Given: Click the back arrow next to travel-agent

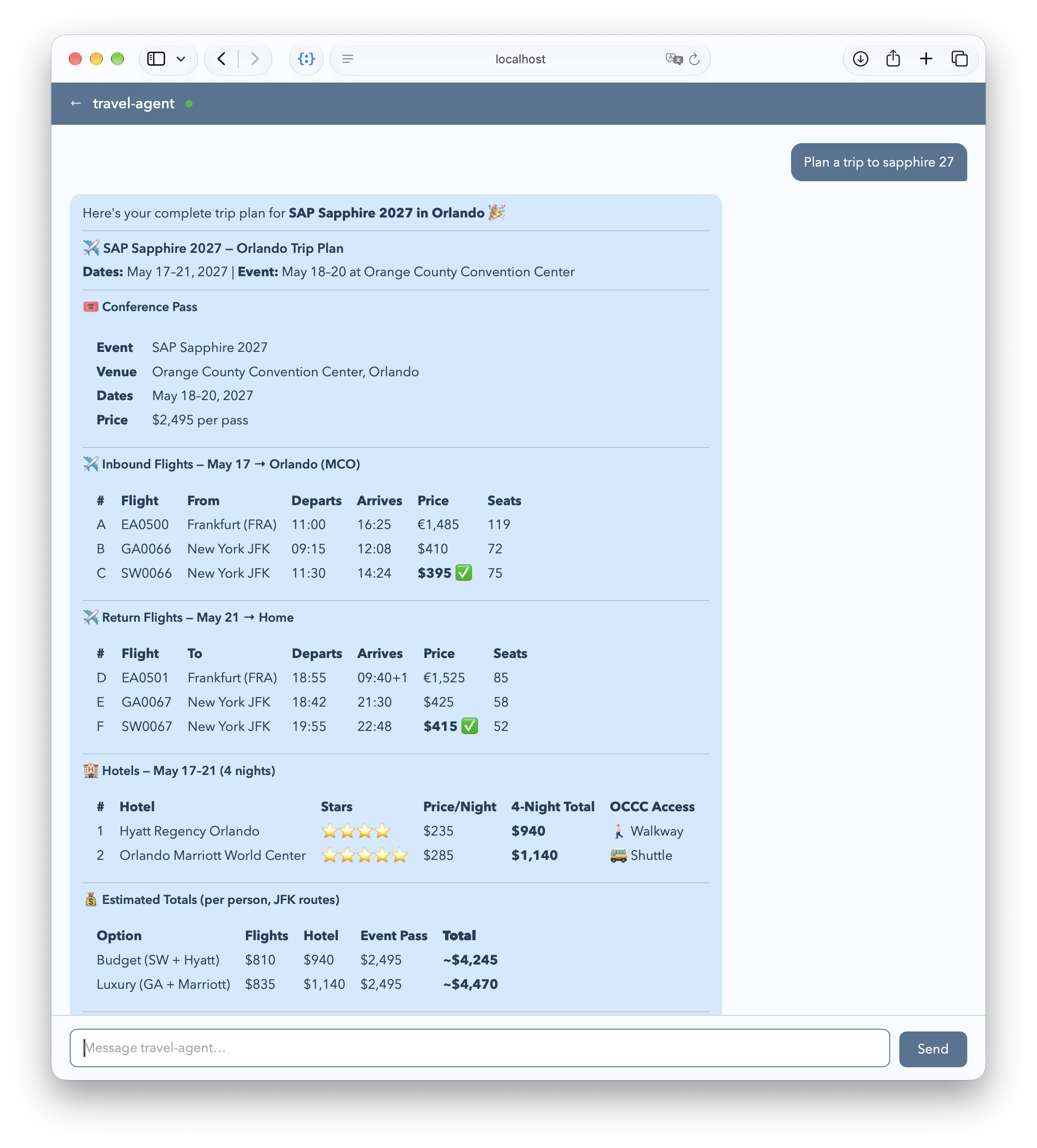Looking at the screenshot, I should coord(76,103).
